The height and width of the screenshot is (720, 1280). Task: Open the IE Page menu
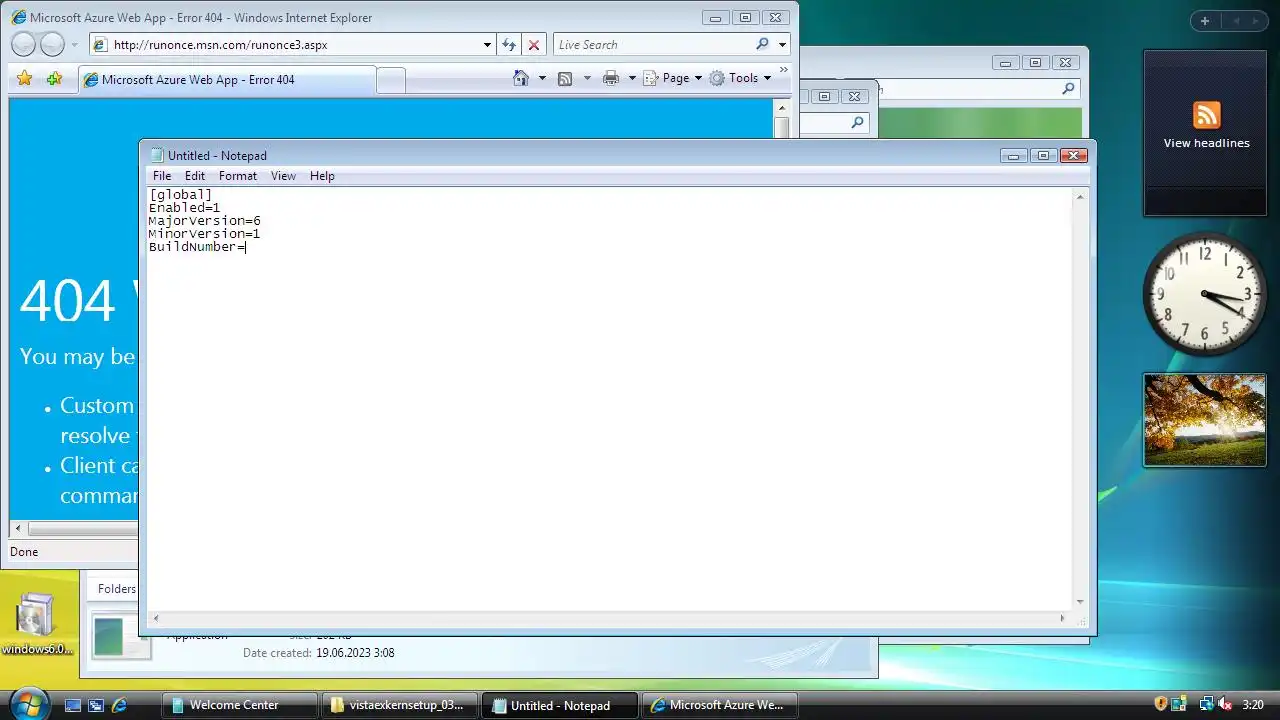[672, 78]
